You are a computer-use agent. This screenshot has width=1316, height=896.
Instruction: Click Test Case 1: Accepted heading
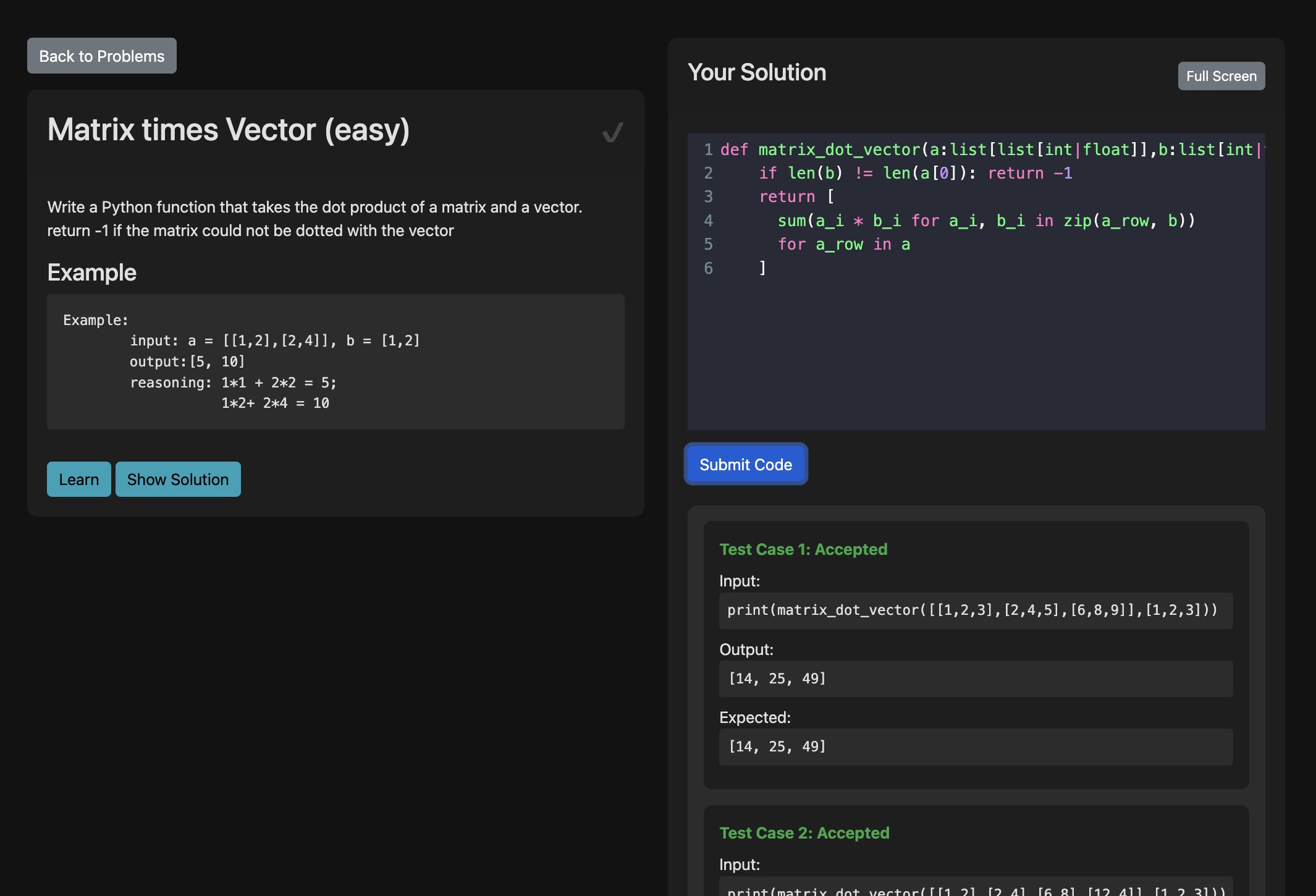tap(803, 549)
